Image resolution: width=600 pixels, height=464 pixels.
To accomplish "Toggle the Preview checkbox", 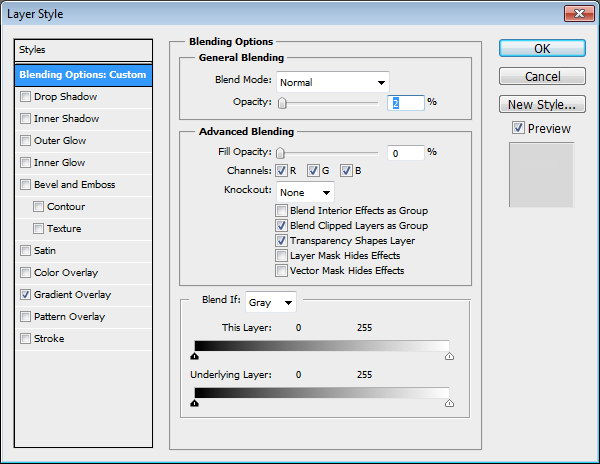I will [x=517, y=128].
